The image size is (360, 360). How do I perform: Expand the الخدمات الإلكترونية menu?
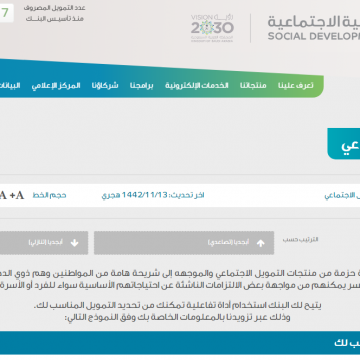click(x=197, y=86)
